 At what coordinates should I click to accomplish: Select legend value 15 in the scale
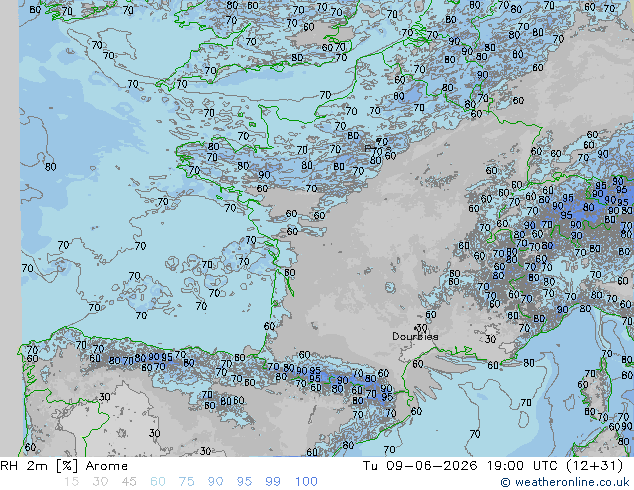click(71, 482)
